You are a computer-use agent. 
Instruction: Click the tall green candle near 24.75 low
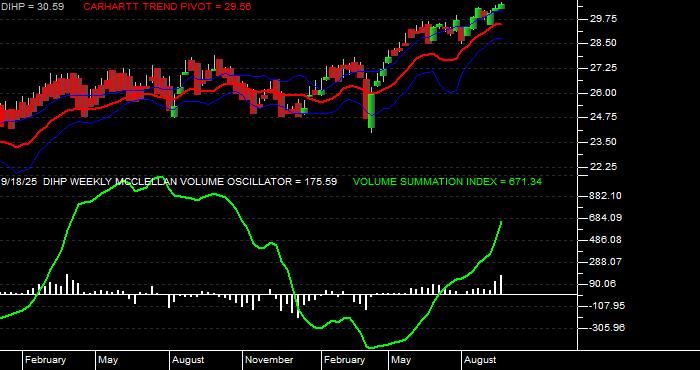tap(371, 110)
